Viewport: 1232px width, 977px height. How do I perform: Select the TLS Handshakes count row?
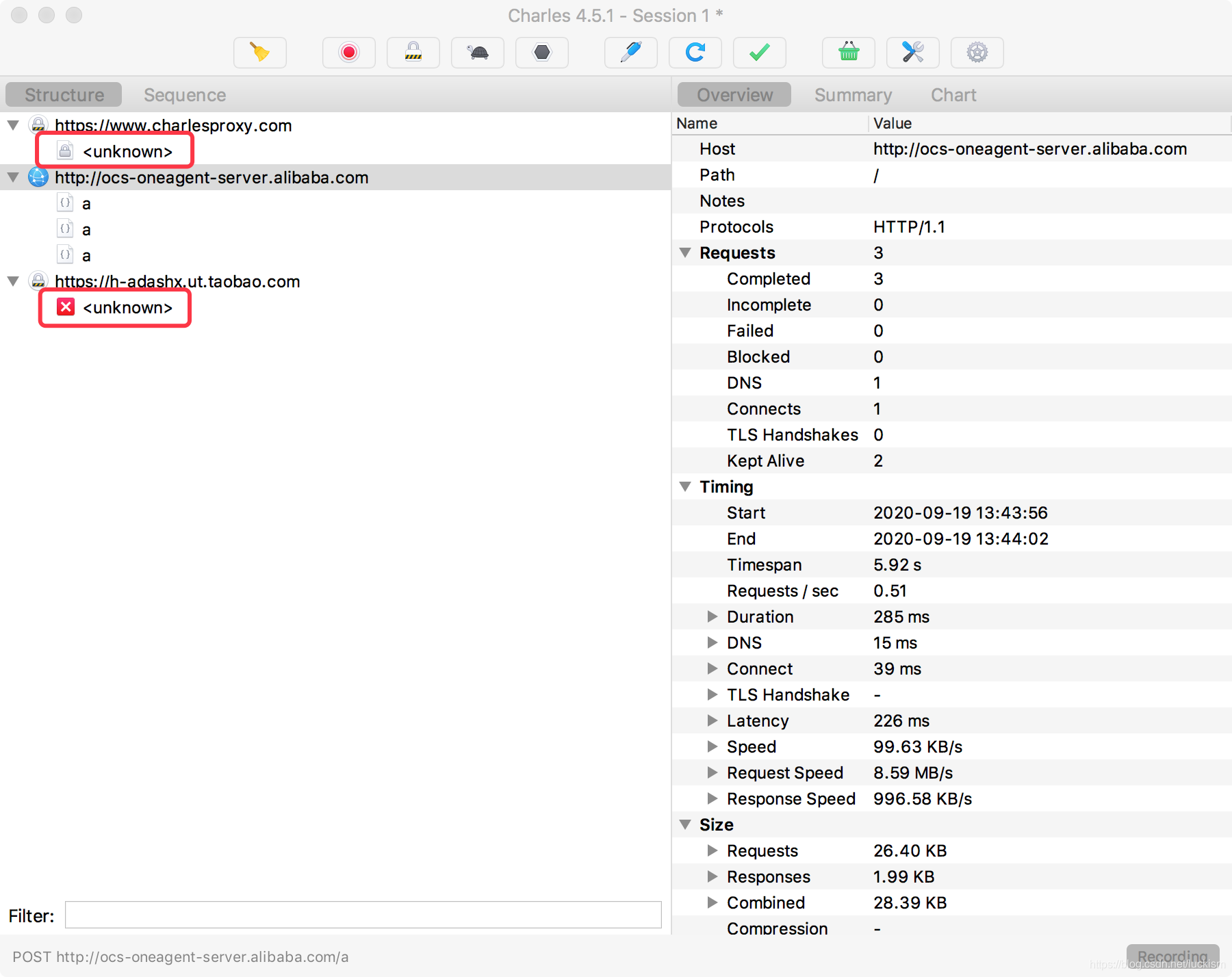pyautogui.click(x=952, y=434)
